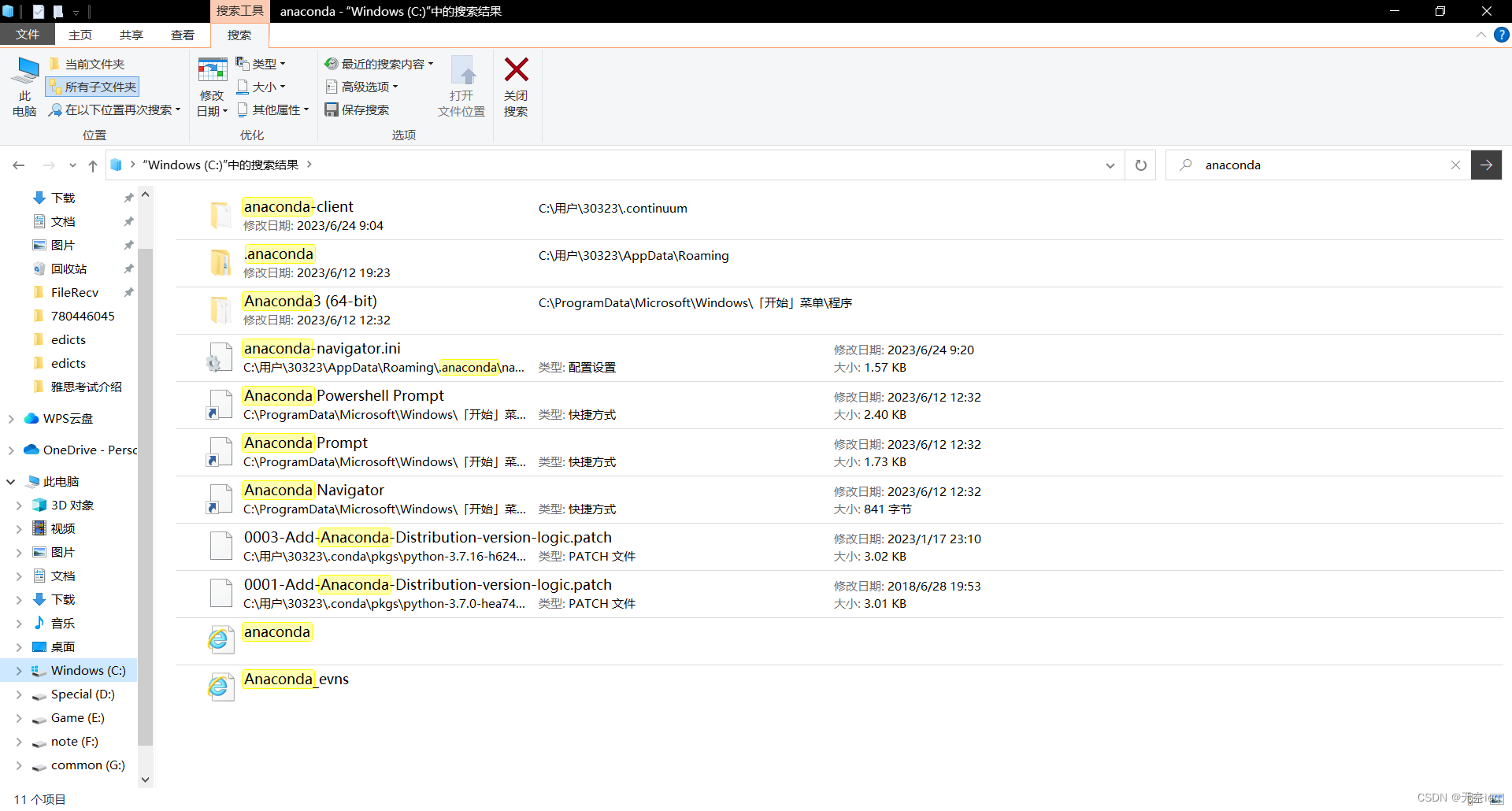
Task: Open 修改日期 filter dropdown
Action: point(212,87)
